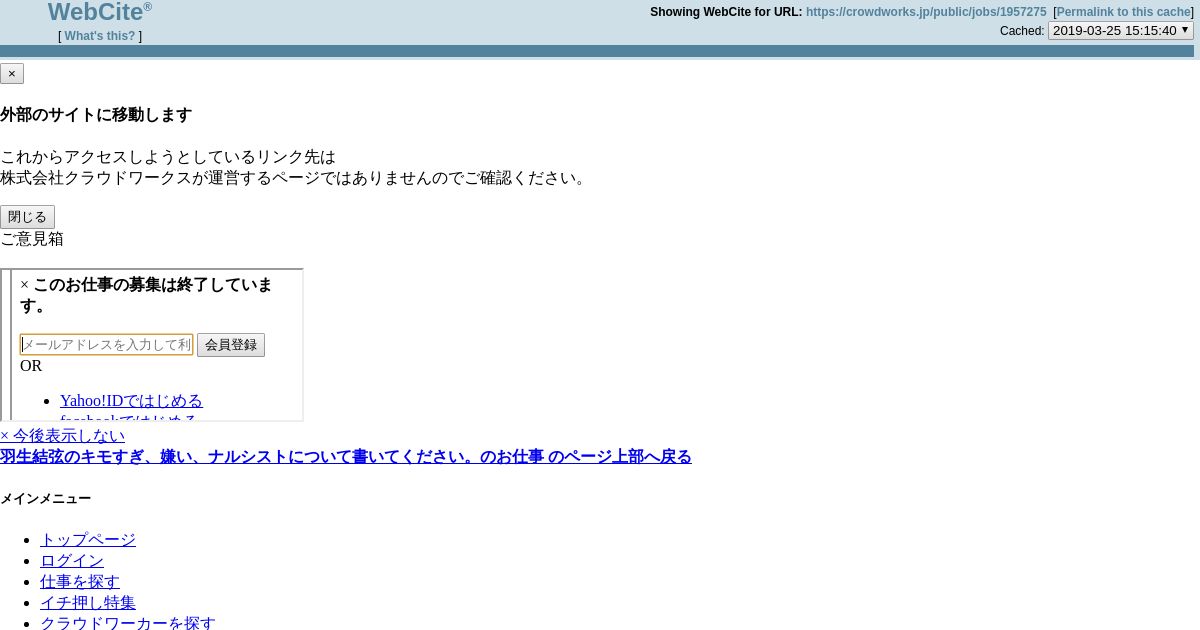Go to トップページ link
The image size is (1200, 630).
(x=88, y=540)
